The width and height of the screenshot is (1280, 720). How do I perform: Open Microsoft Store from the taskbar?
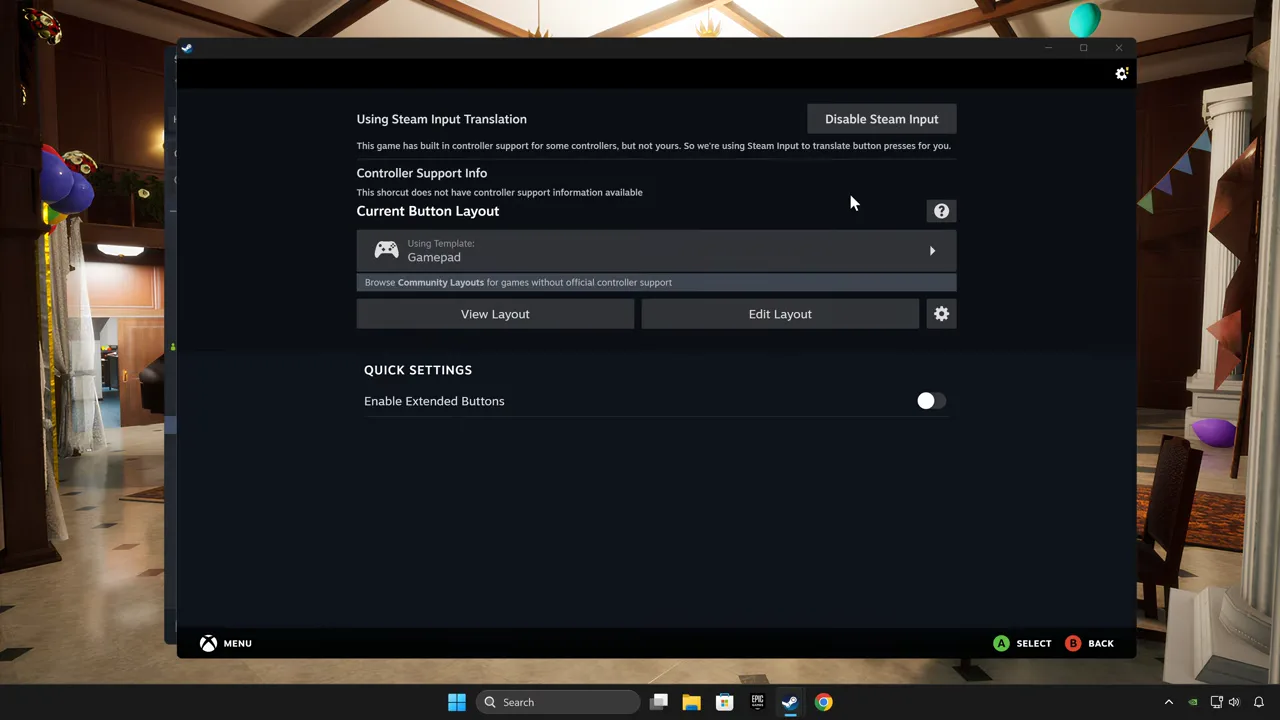coord(724,702)
